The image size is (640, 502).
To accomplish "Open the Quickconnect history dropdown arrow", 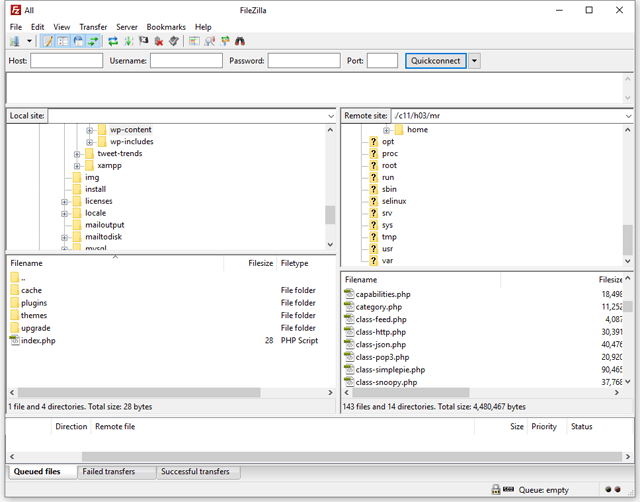I will click(474, 61).
